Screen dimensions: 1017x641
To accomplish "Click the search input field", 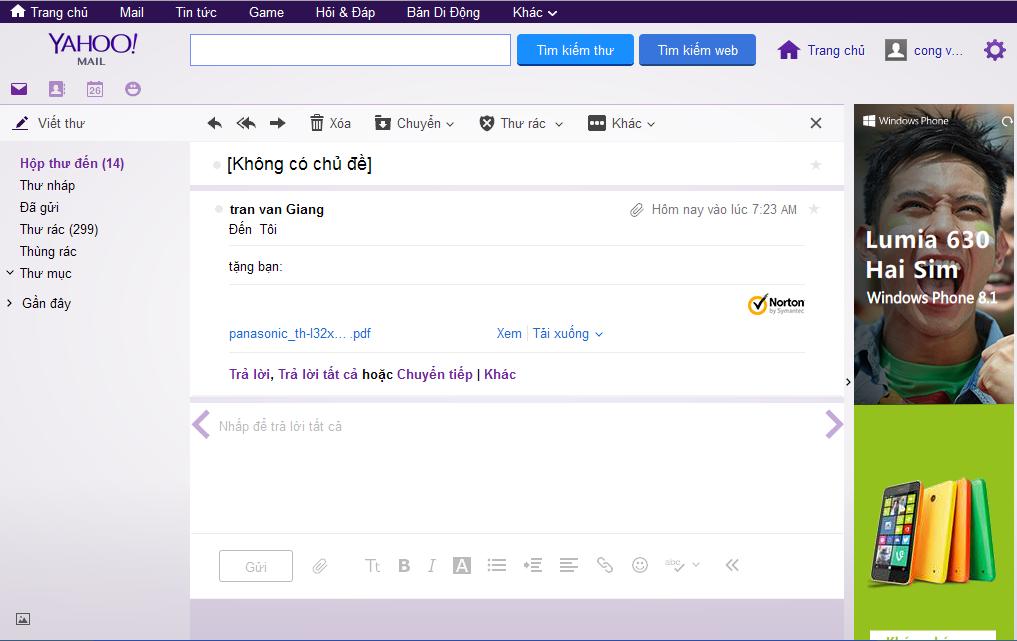I will [x=350, y=50].
